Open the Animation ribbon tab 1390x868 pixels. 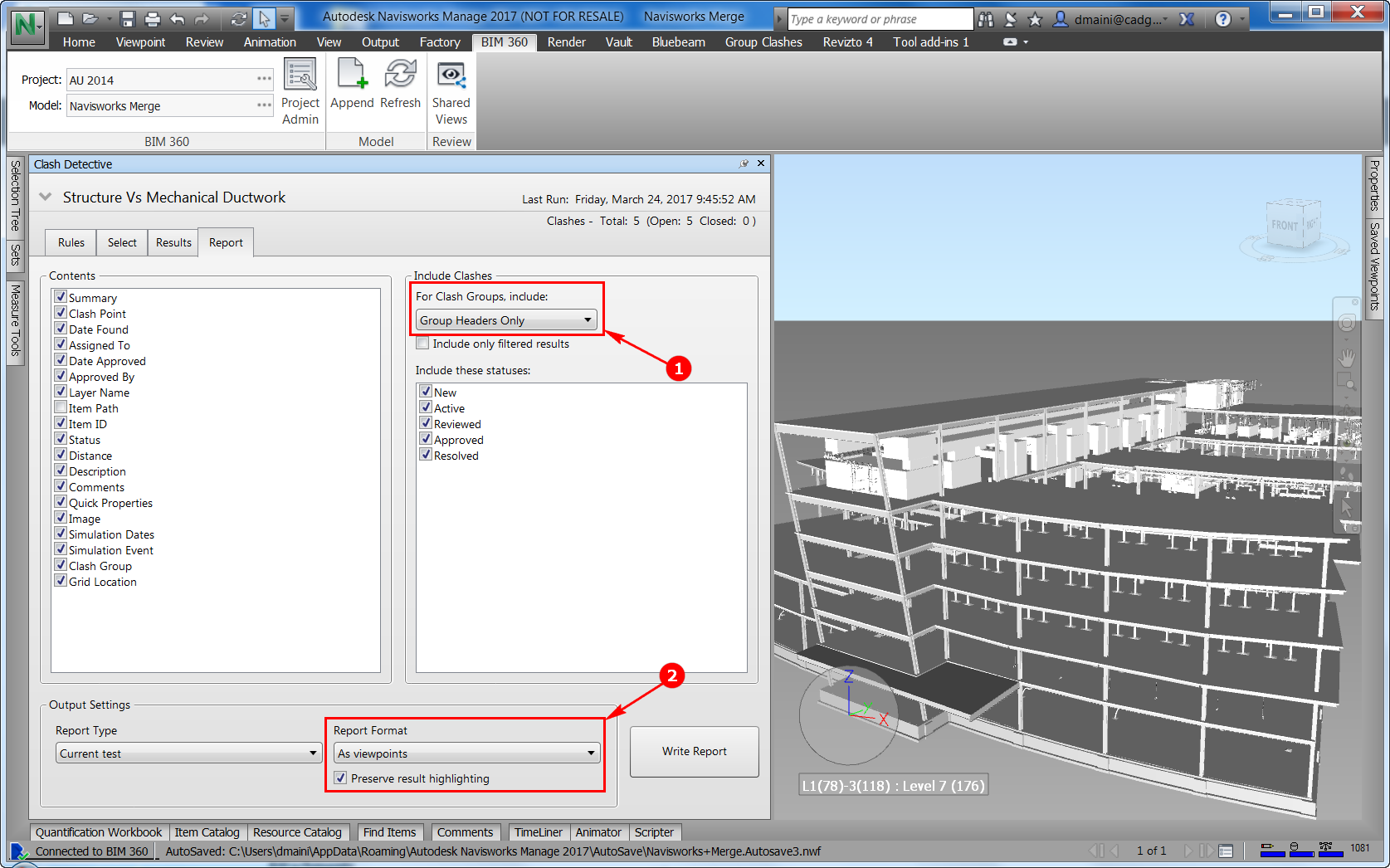coord(270,42)
